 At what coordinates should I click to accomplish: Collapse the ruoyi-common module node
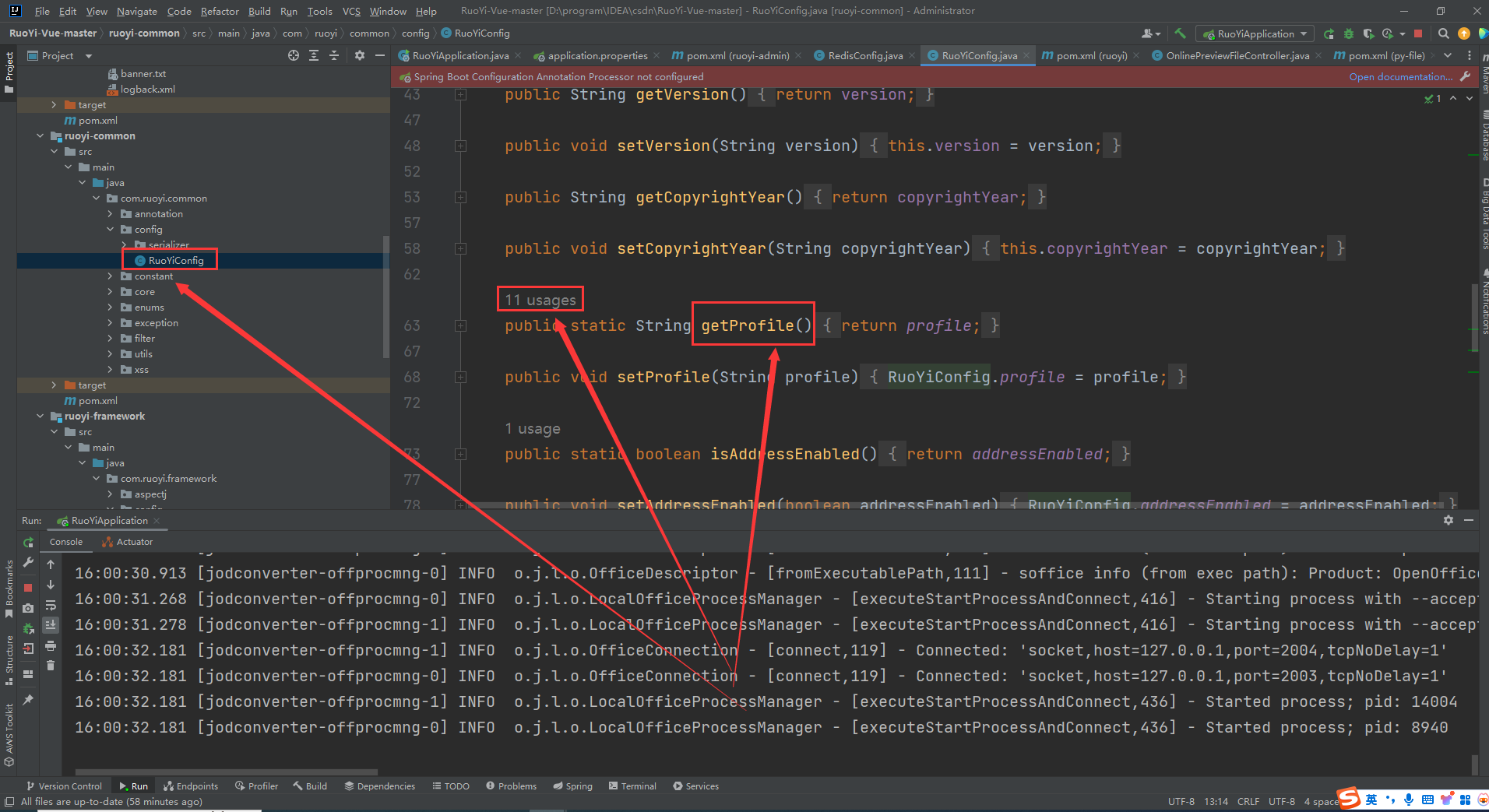pyautogui.click(x=40, y=136)
